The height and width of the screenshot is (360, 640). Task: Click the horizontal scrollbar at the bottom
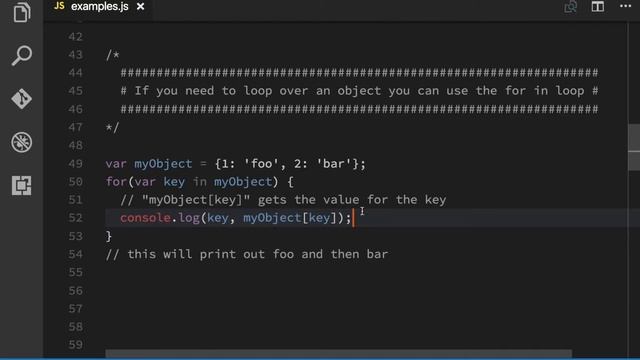coord(339,353)
